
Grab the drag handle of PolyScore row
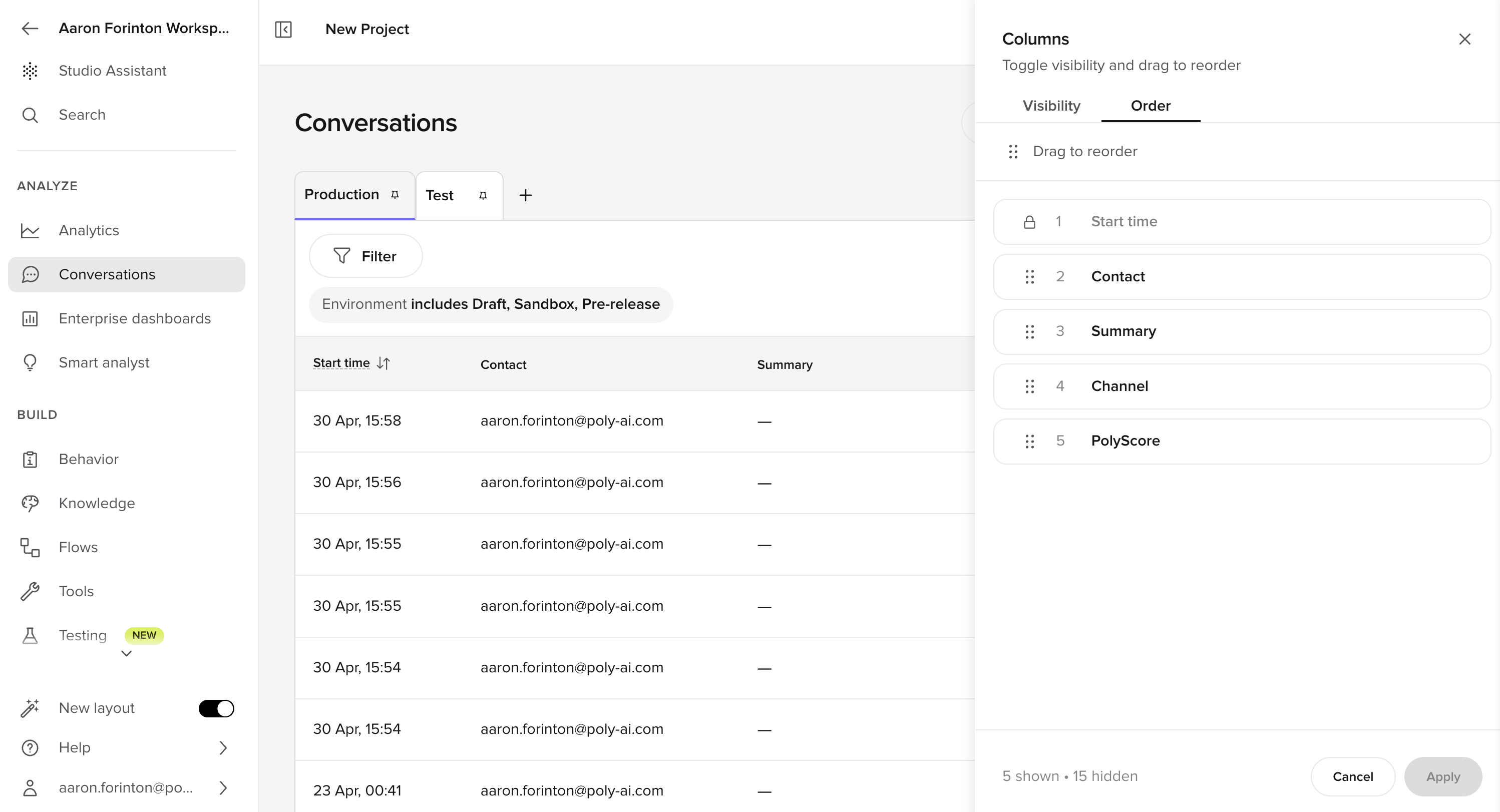coord(1029,442)
